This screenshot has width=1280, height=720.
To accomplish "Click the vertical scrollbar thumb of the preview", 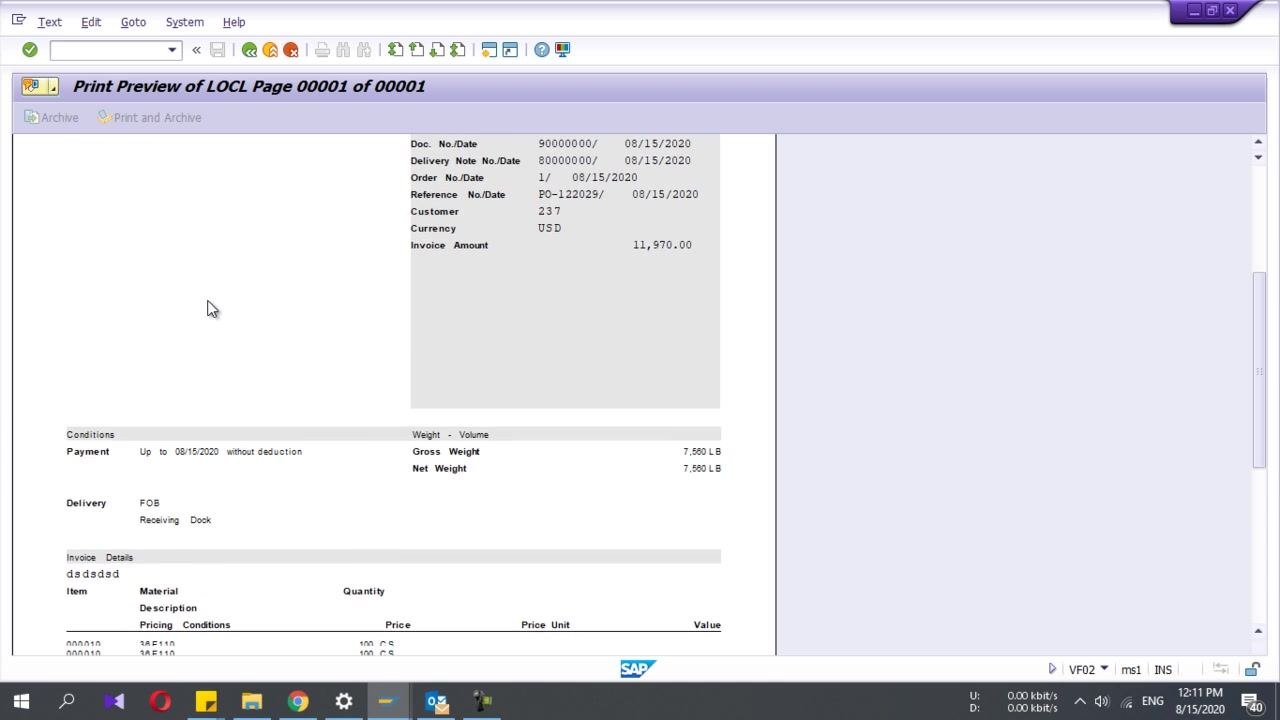I will tap(1259, 370).
